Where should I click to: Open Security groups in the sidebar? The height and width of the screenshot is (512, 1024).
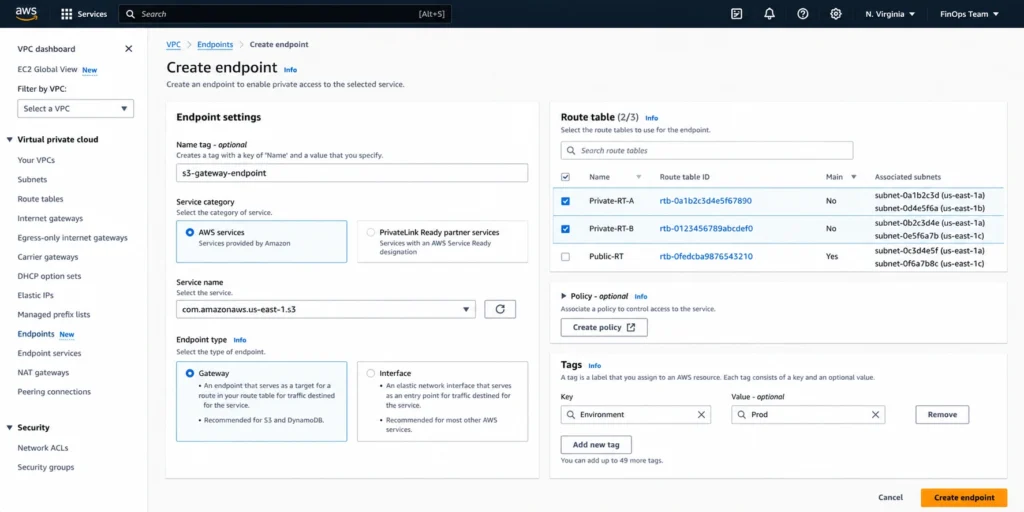46,468
